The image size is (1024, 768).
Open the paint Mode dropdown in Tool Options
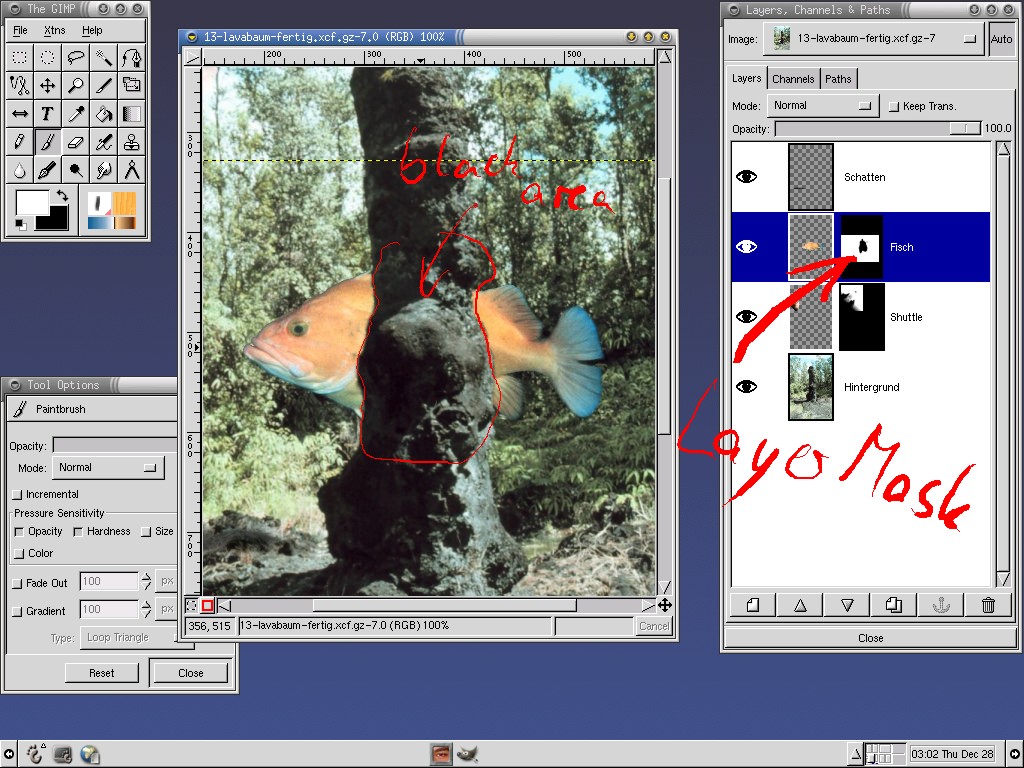pyautogui.click(x=108, y=467)
